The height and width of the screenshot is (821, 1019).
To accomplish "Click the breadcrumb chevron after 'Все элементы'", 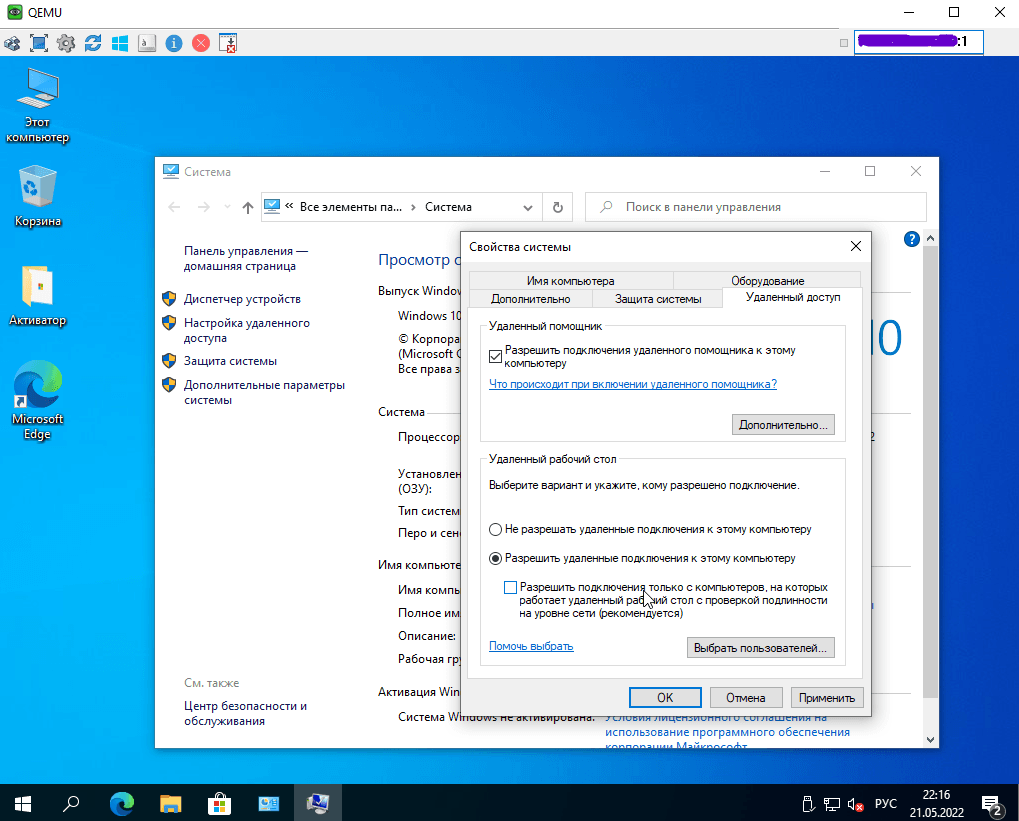I will pyautogui.click(x=413, y=207).
